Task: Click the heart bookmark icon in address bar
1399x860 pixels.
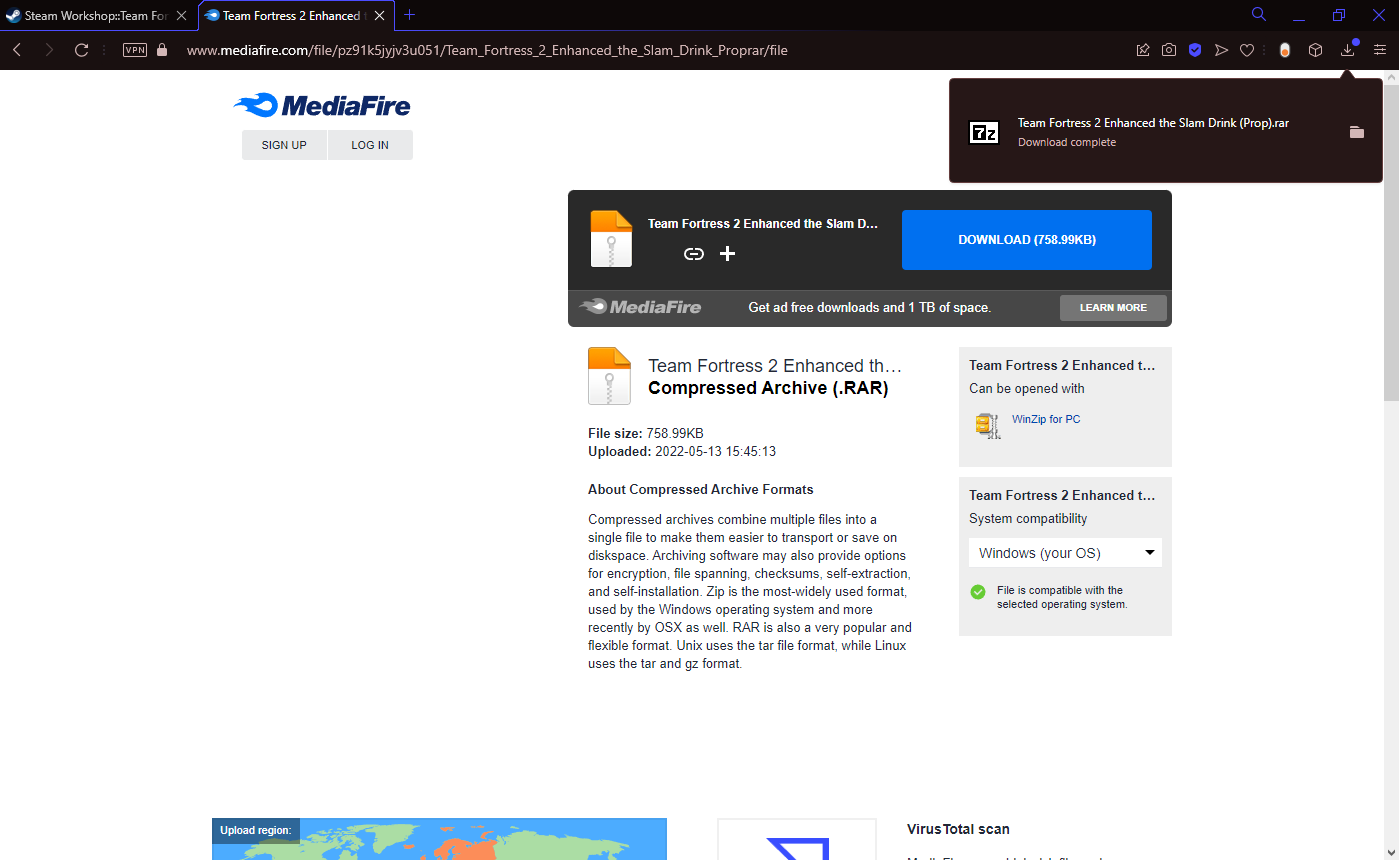Action: pyautogui.click(x=1247, y=50)
